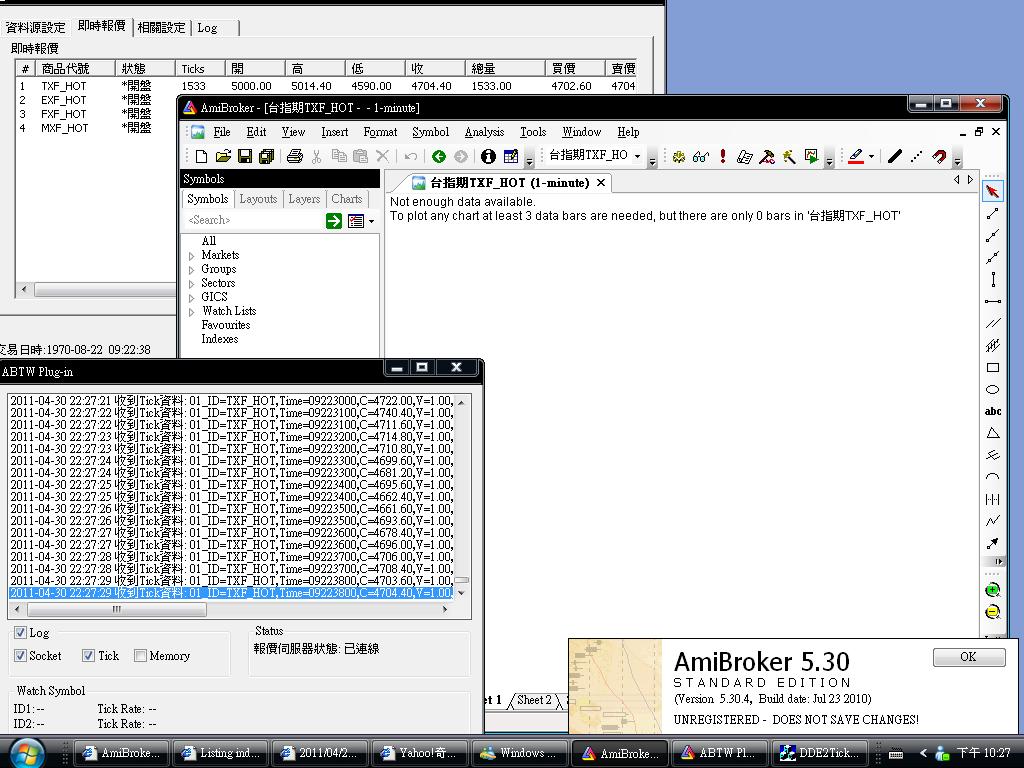Enable the Memory checkbox
The width and height of the screenshot is (1024, 768).
[140, 656]
